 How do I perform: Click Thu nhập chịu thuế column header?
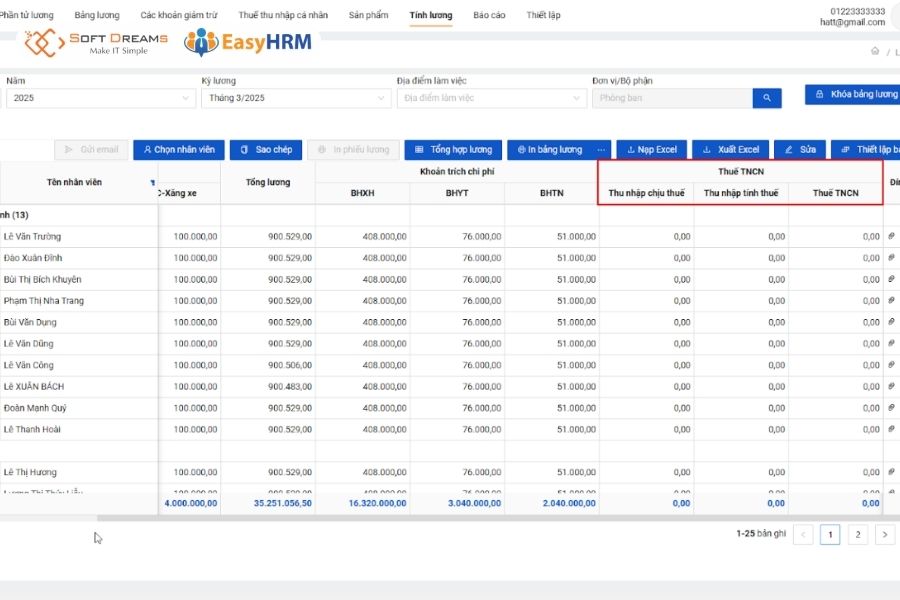(x=646, y=193)
